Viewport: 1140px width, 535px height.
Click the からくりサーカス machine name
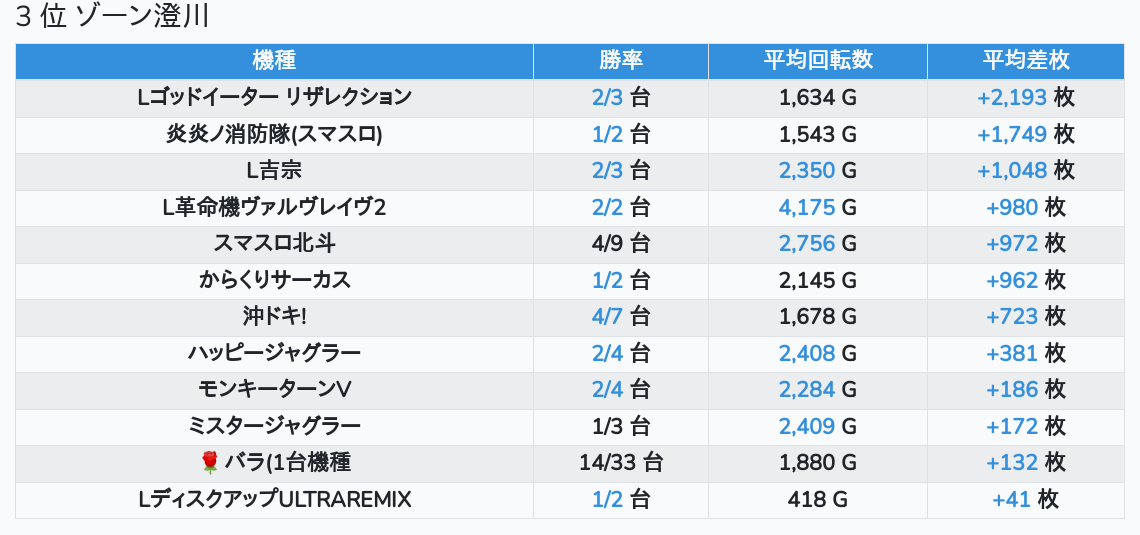click(274, 280)
